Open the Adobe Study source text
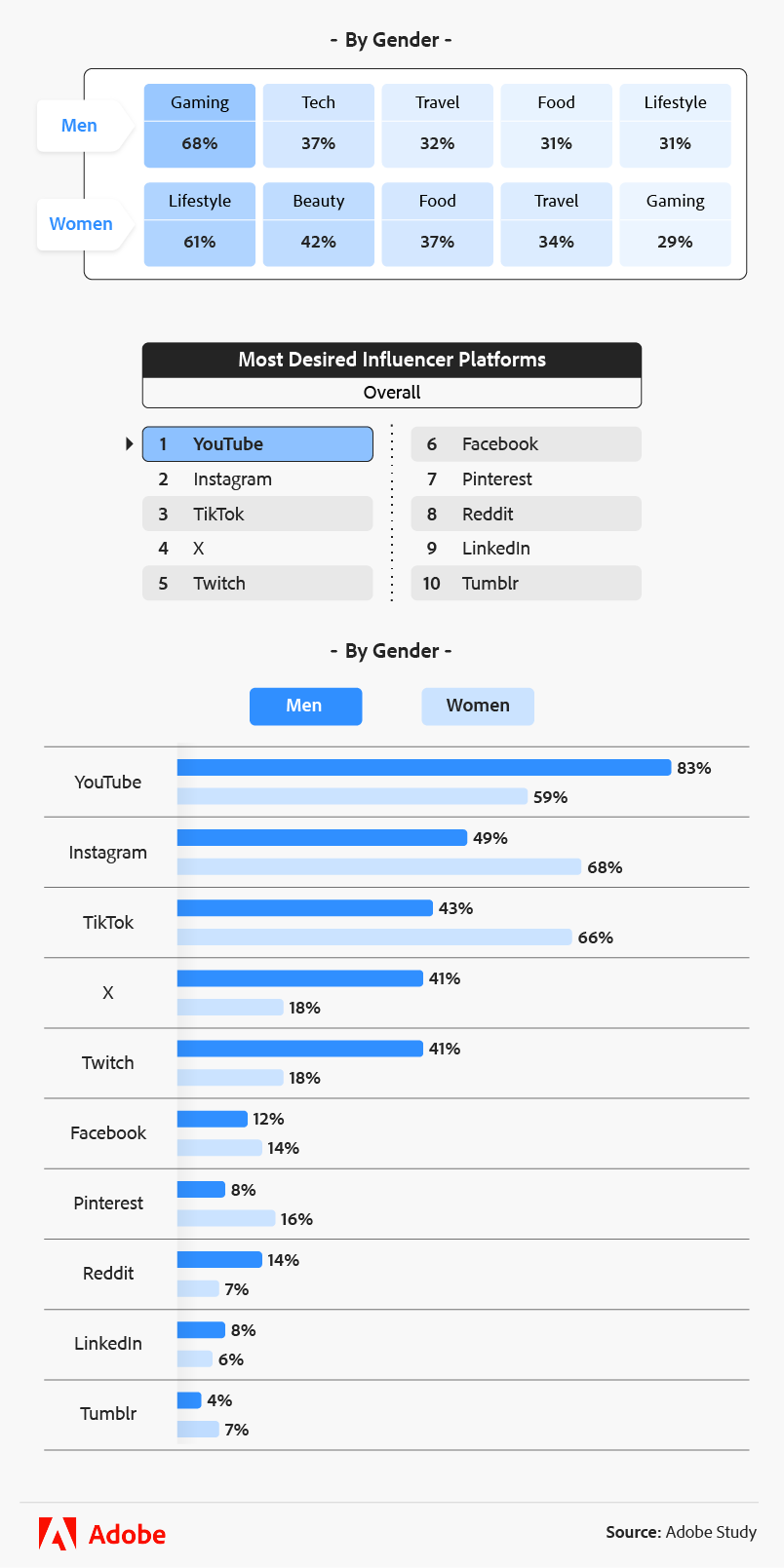The height and width of the screenshot is (1568, 784). (681, 1533)
